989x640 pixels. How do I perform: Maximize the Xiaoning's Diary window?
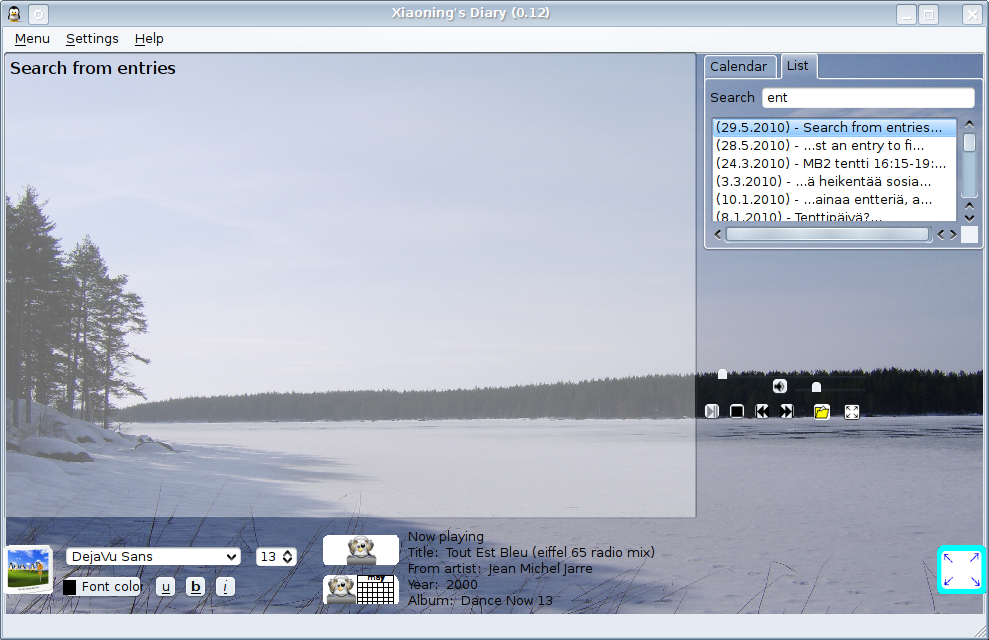pos(928,14)
